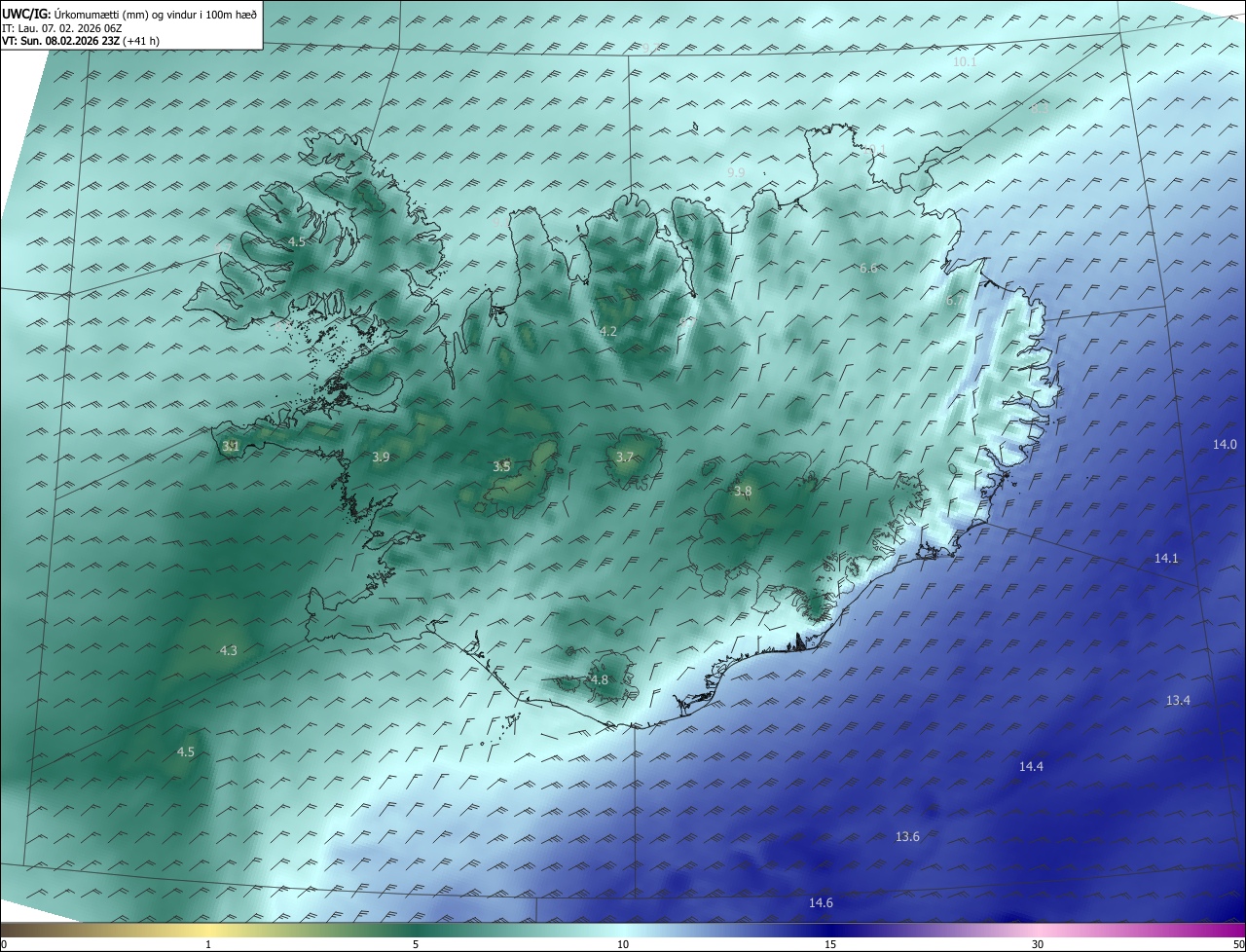Click the 3.9 value on the map
The width and height of the screenshot is (1246, 952).
pos(381,458)
